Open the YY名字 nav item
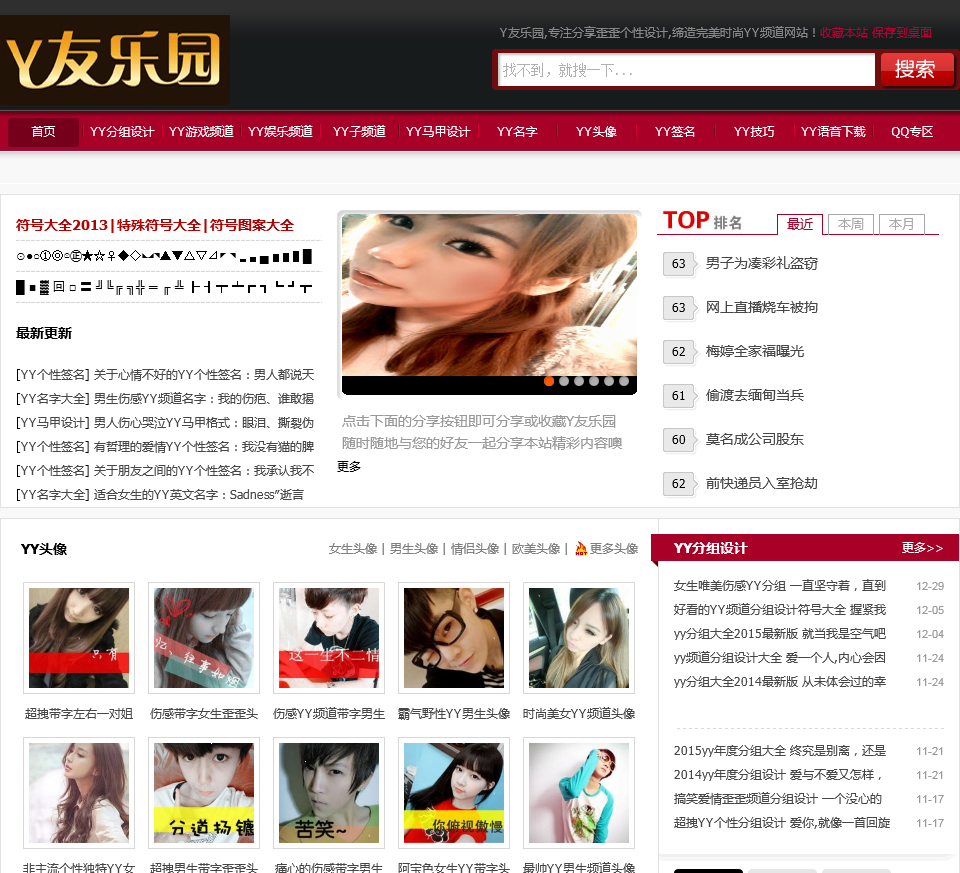This screenshot has width=960, height=873. pos(517,132)
